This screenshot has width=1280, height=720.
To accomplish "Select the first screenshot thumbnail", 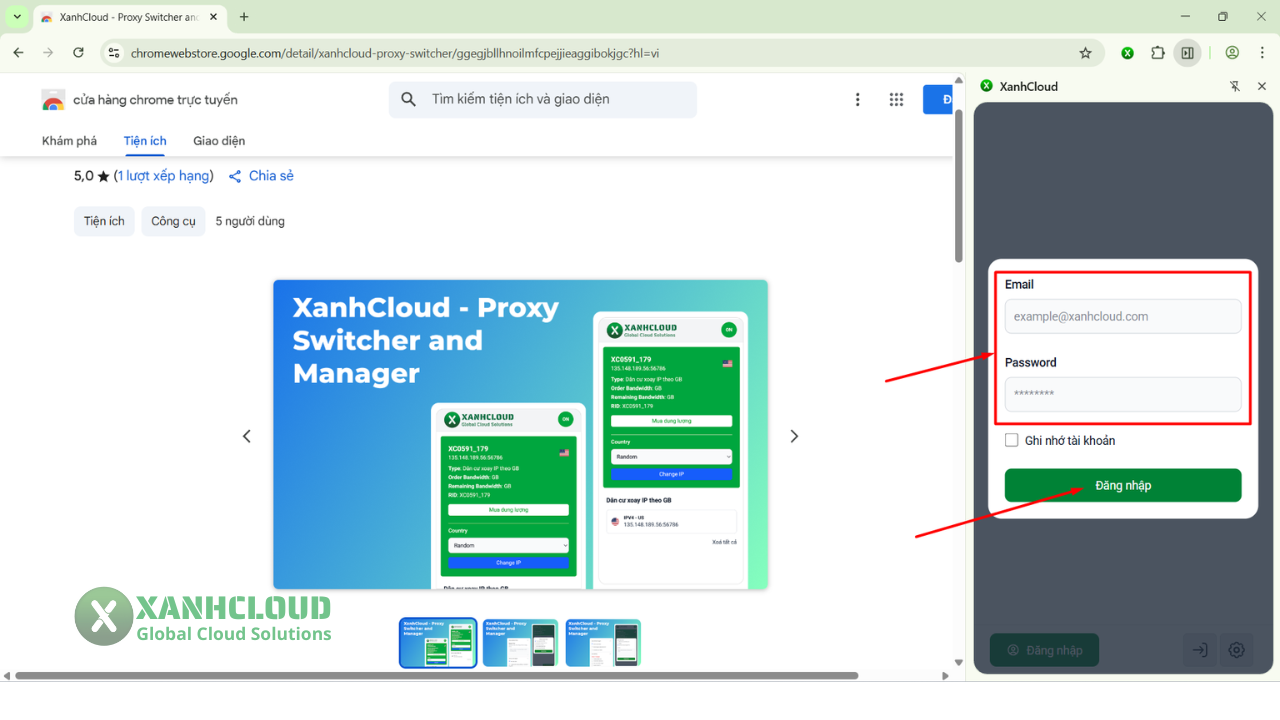I will (x=438, y=643).
